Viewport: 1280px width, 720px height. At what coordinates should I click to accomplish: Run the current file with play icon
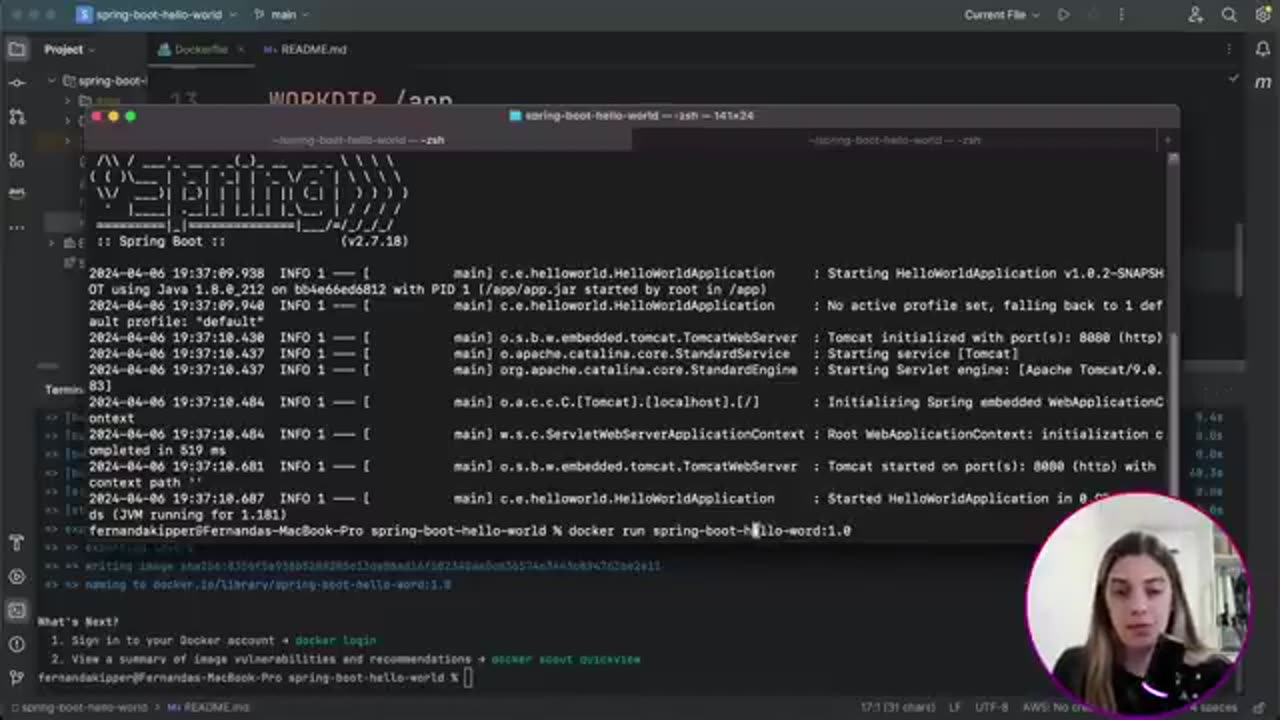[x=1063, y=15]
